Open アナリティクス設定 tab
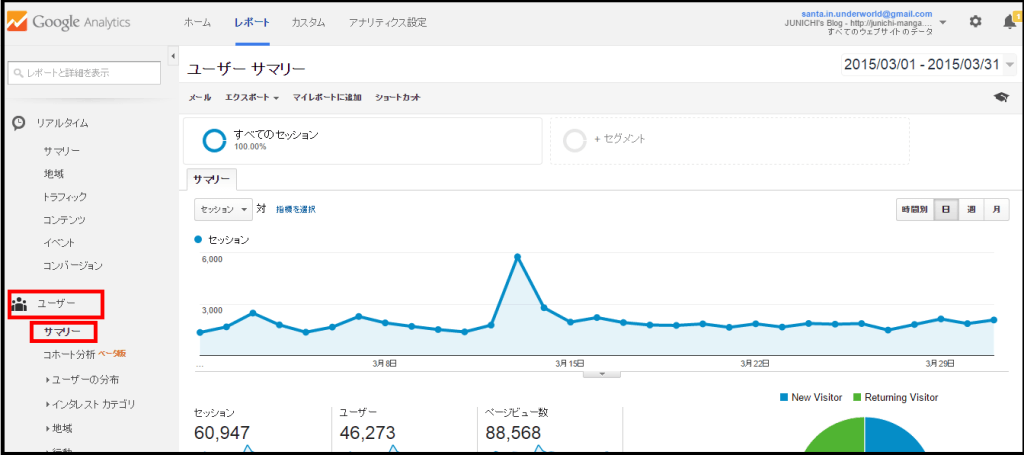This screenshot has width=1024, height=455. [x=388, y=22]
